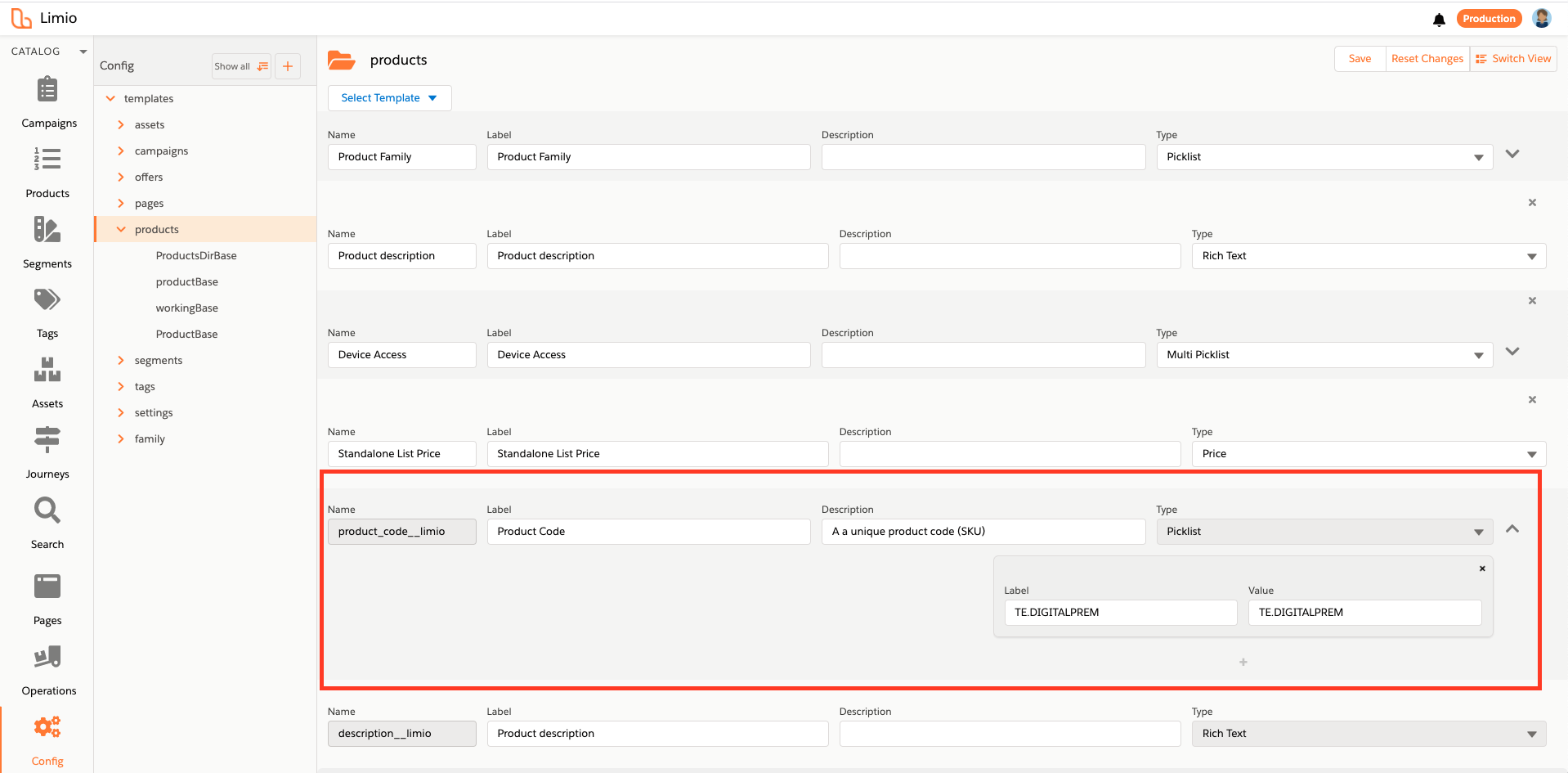Toggle the Show all filter

[241, 66]
